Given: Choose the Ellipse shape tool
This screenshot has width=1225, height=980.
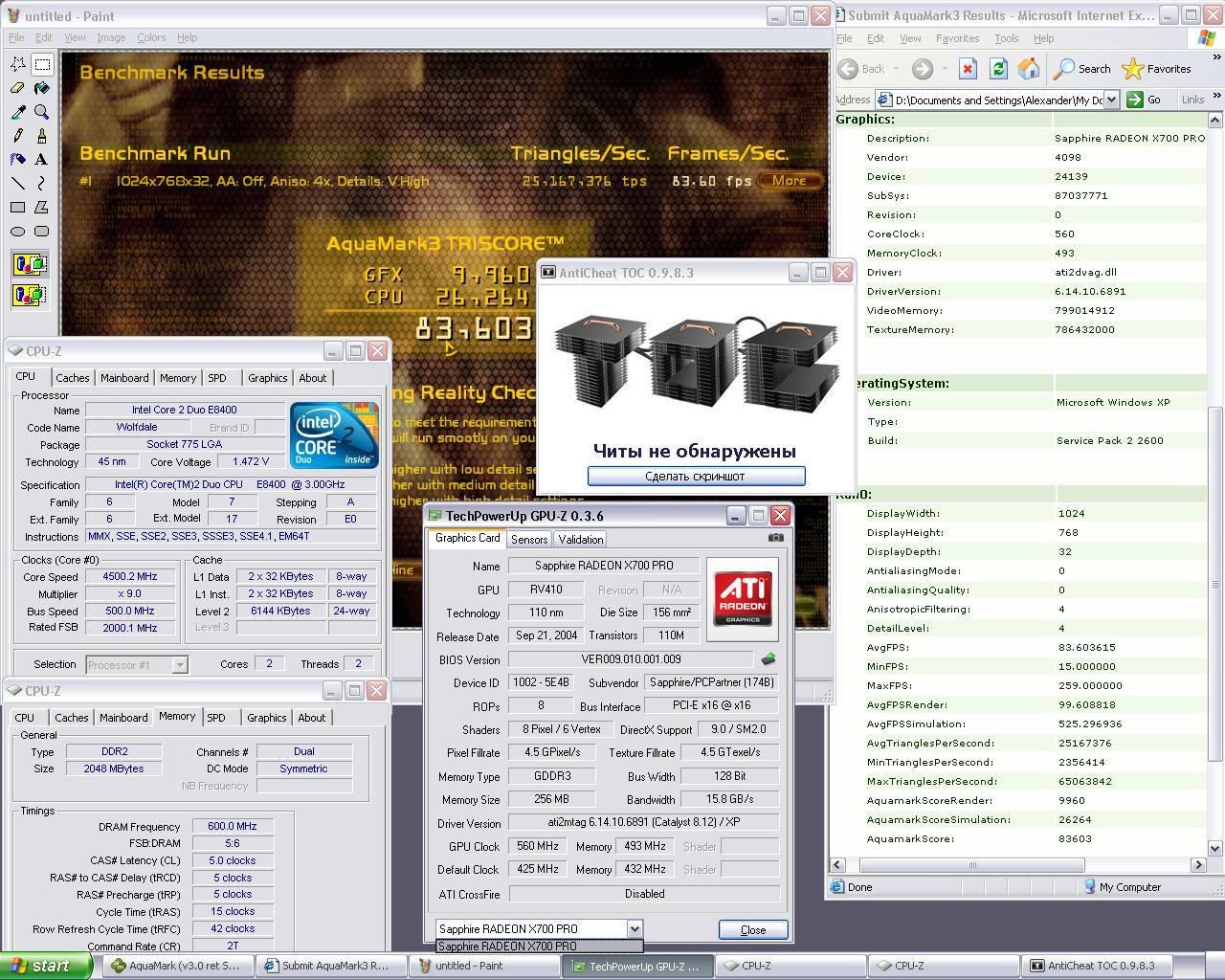Looking at the screenshot, I should coord(18,231).
